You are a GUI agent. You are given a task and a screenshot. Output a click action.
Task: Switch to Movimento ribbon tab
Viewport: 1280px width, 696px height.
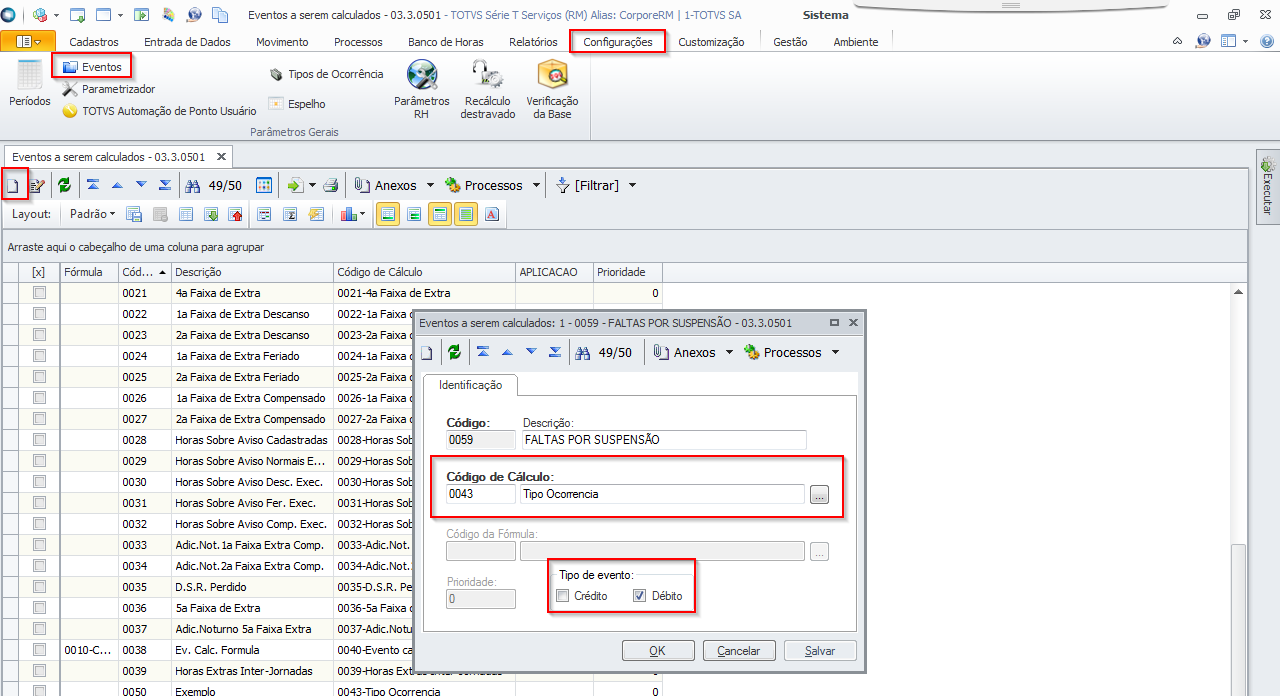click(282, 42)
